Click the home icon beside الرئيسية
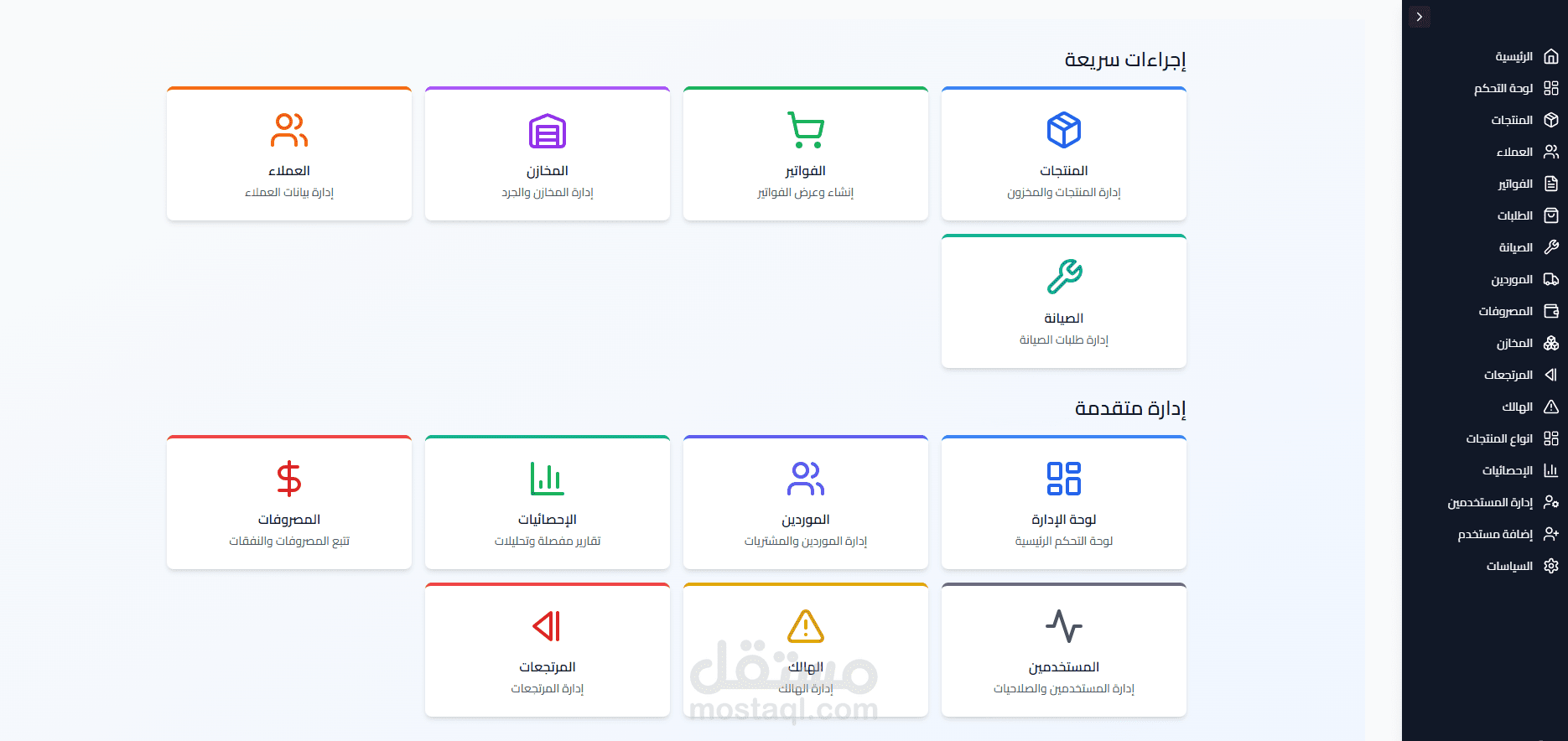 pyautogui.click(x=1551, y=56)
